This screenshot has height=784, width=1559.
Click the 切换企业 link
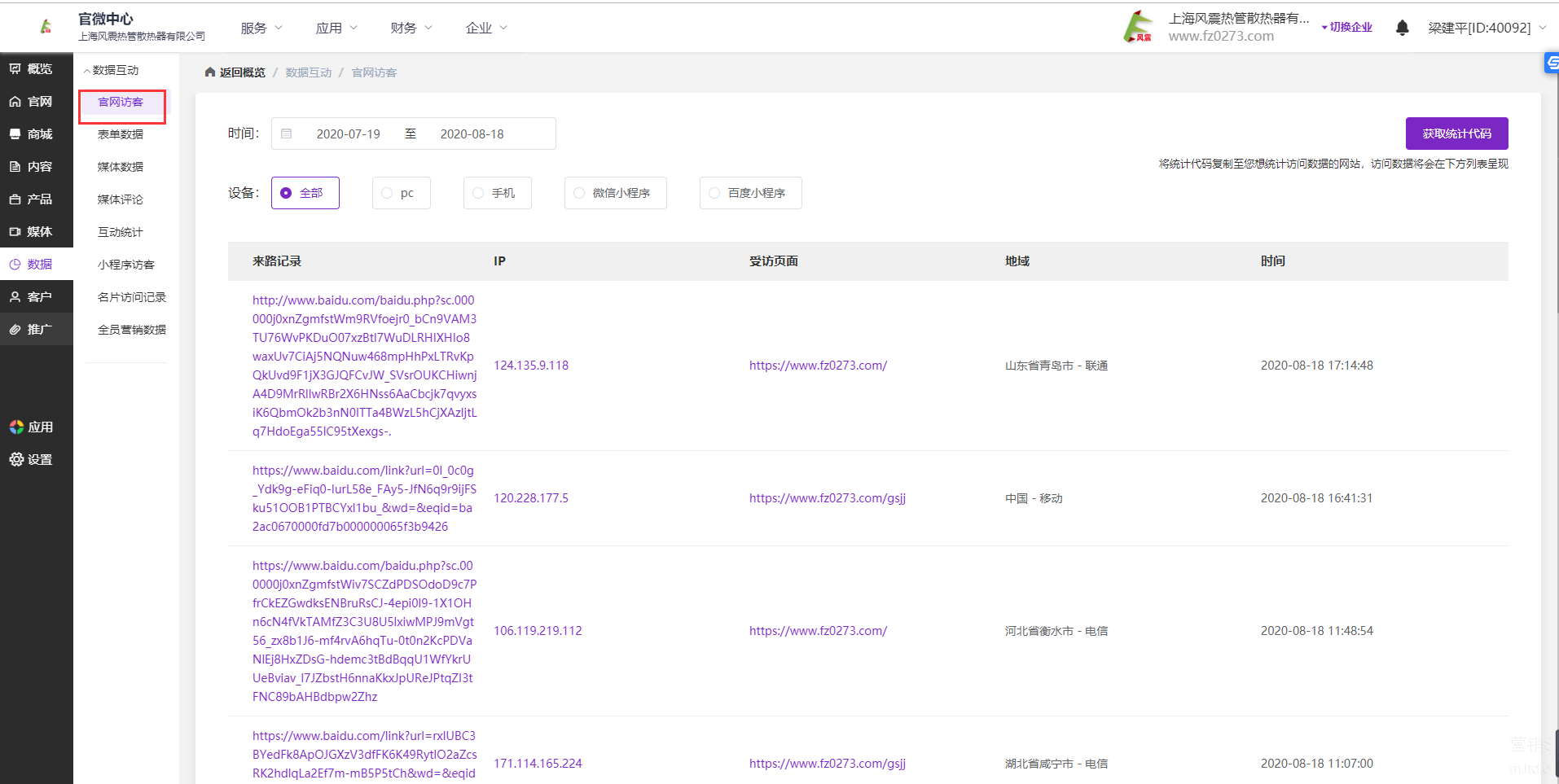tap(1350, 27)
